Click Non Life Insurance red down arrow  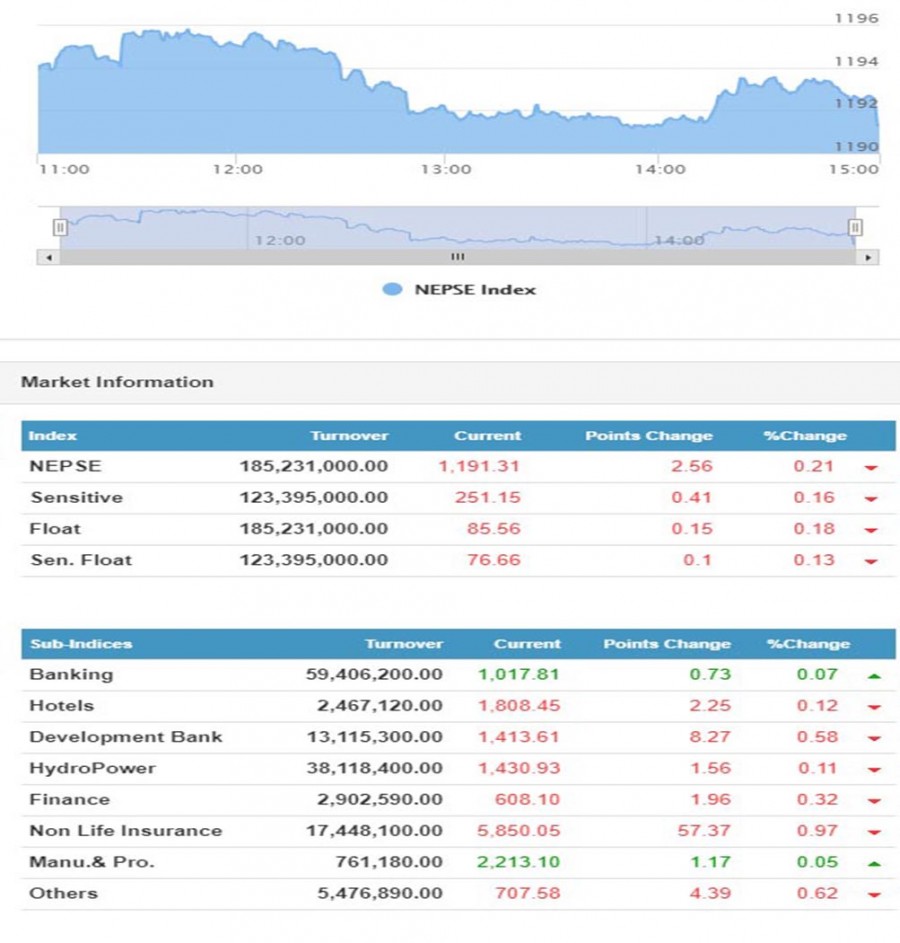point(874,832)
